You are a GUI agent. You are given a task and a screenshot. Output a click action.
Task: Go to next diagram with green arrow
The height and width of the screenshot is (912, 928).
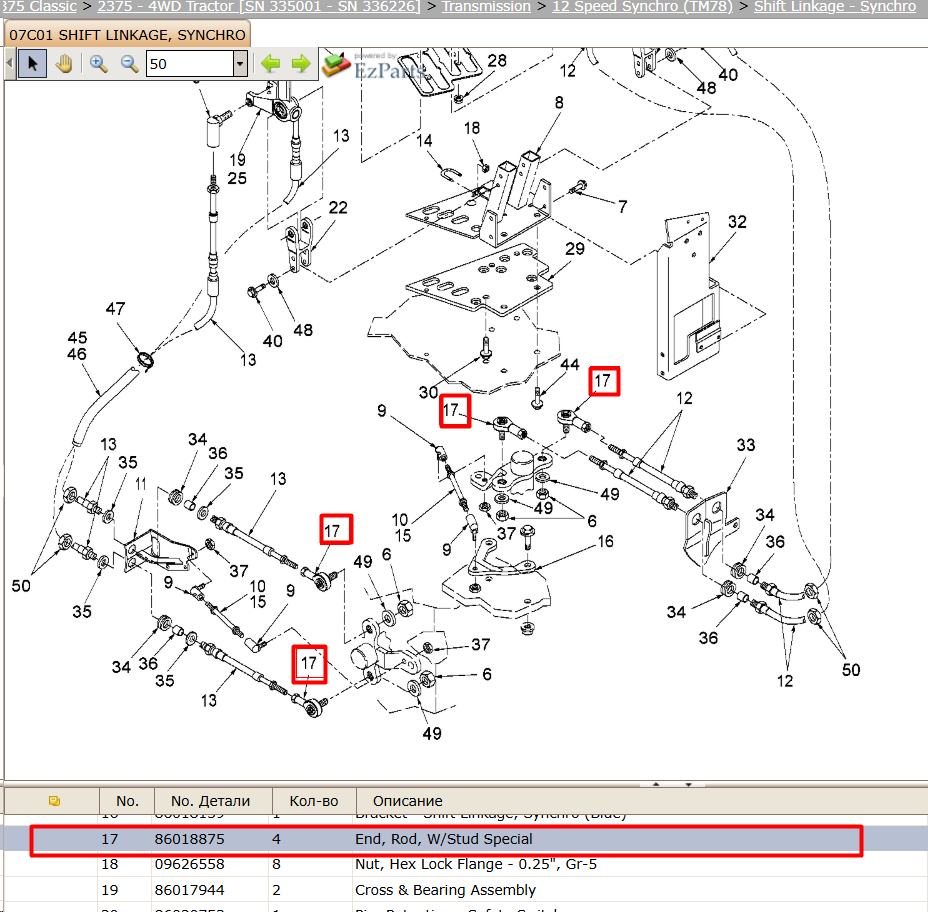pos(301,63)
